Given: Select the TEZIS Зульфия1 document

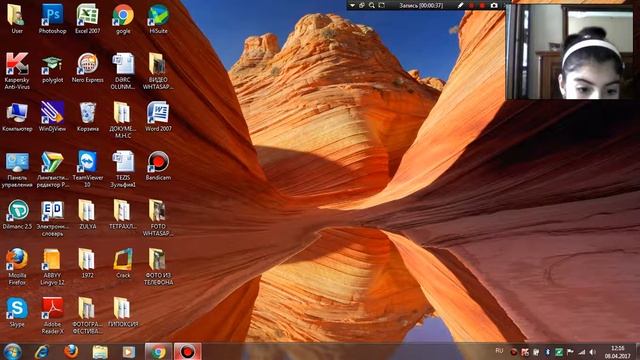Looking at the screenshot, I should tap(123, 169).
